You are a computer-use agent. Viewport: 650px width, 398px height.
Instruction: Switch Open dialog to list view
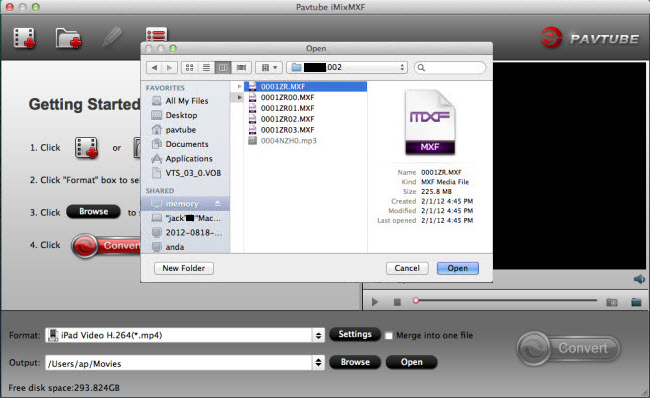point(206,68)
